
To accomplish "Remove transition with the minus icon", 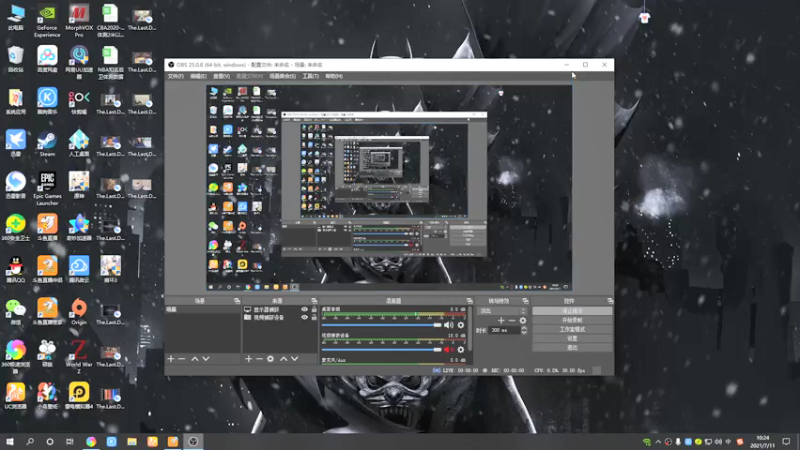I will pos(512,320).
